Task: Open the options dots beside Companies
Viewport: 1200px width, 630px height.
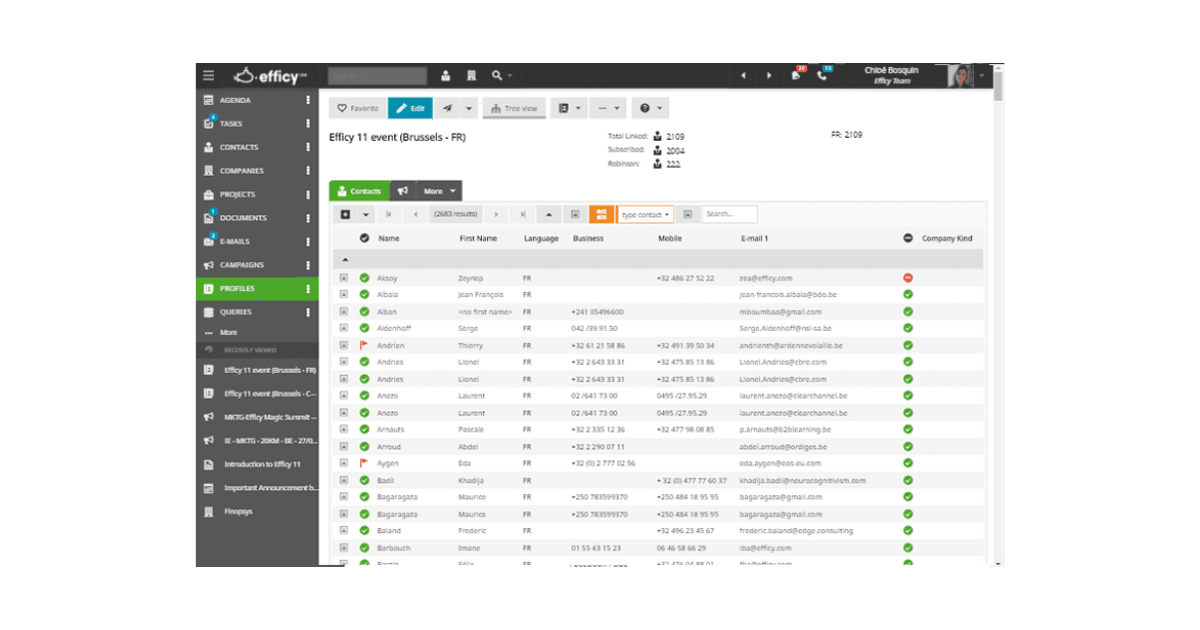Action: (x=308, y=171)
